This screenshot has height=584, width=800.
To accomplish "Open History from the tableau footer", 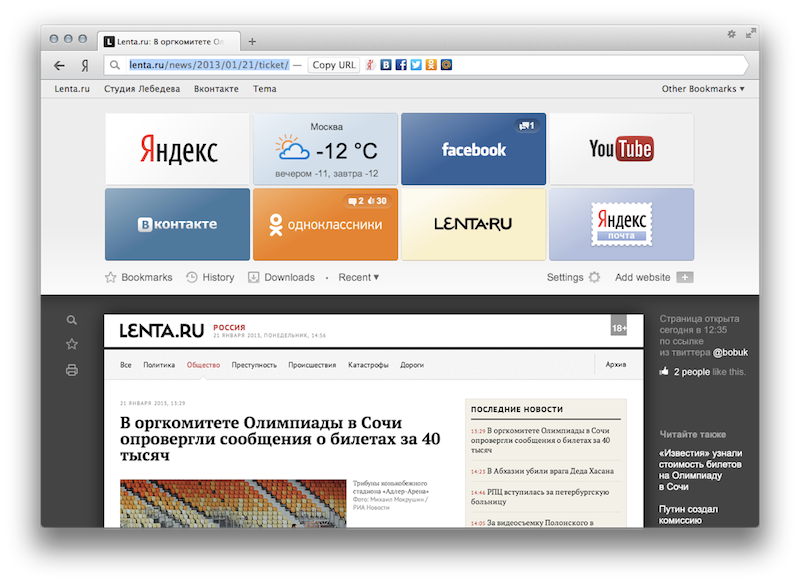I will pyautogui.click(x=210, y=277).
